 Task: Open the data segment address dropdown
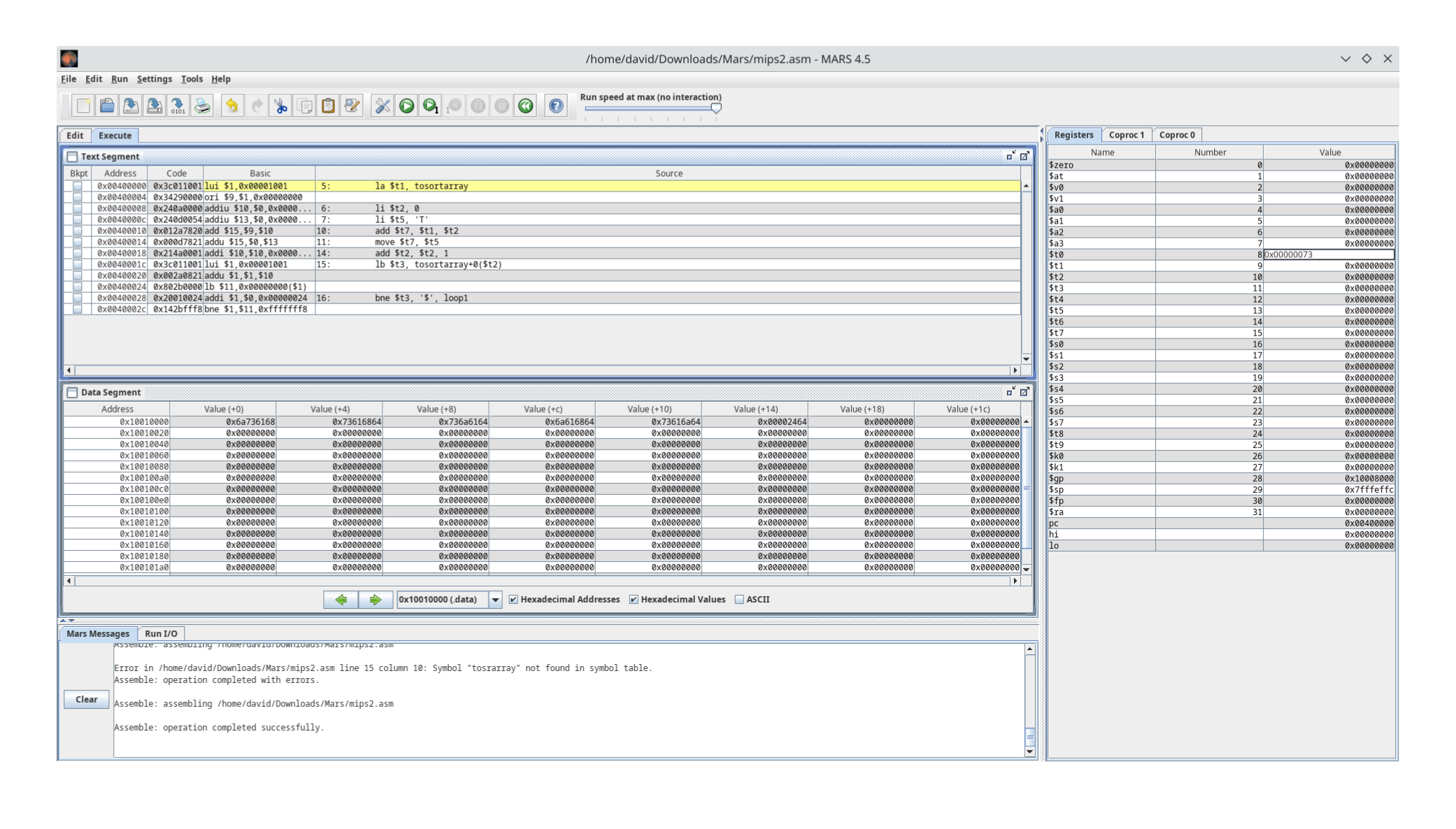click(x=497, y=599)
